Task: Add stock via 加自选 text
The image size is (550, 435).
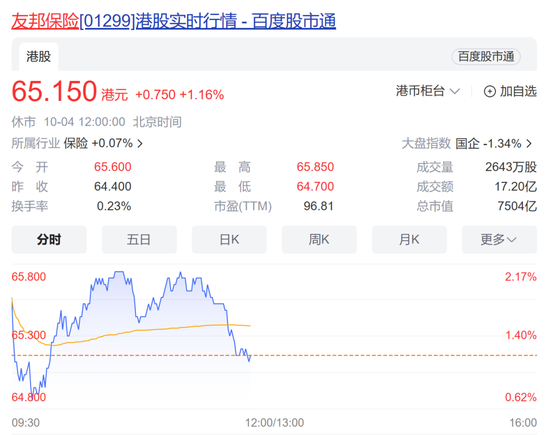Action: 518,91
